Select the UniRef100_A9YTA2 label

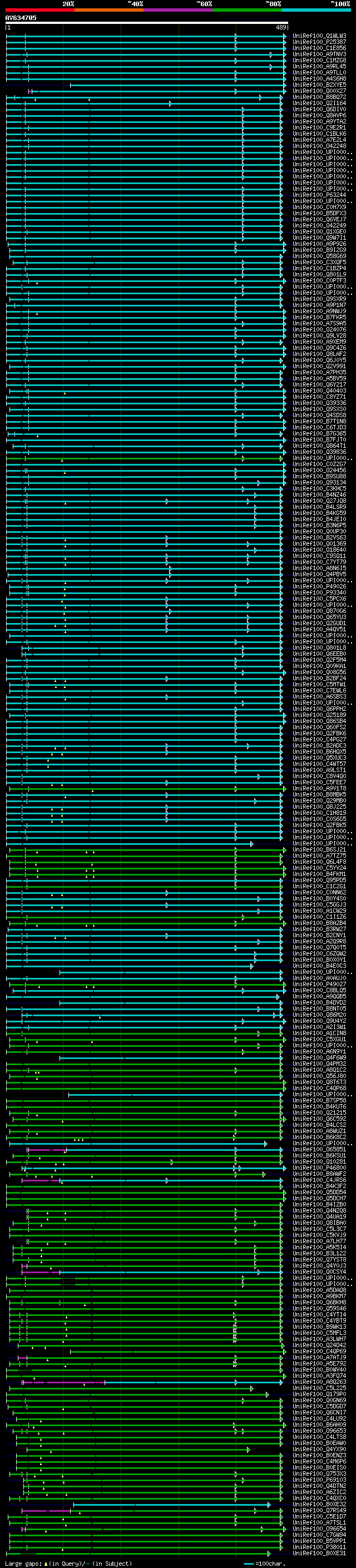click(x=319, y=122)
